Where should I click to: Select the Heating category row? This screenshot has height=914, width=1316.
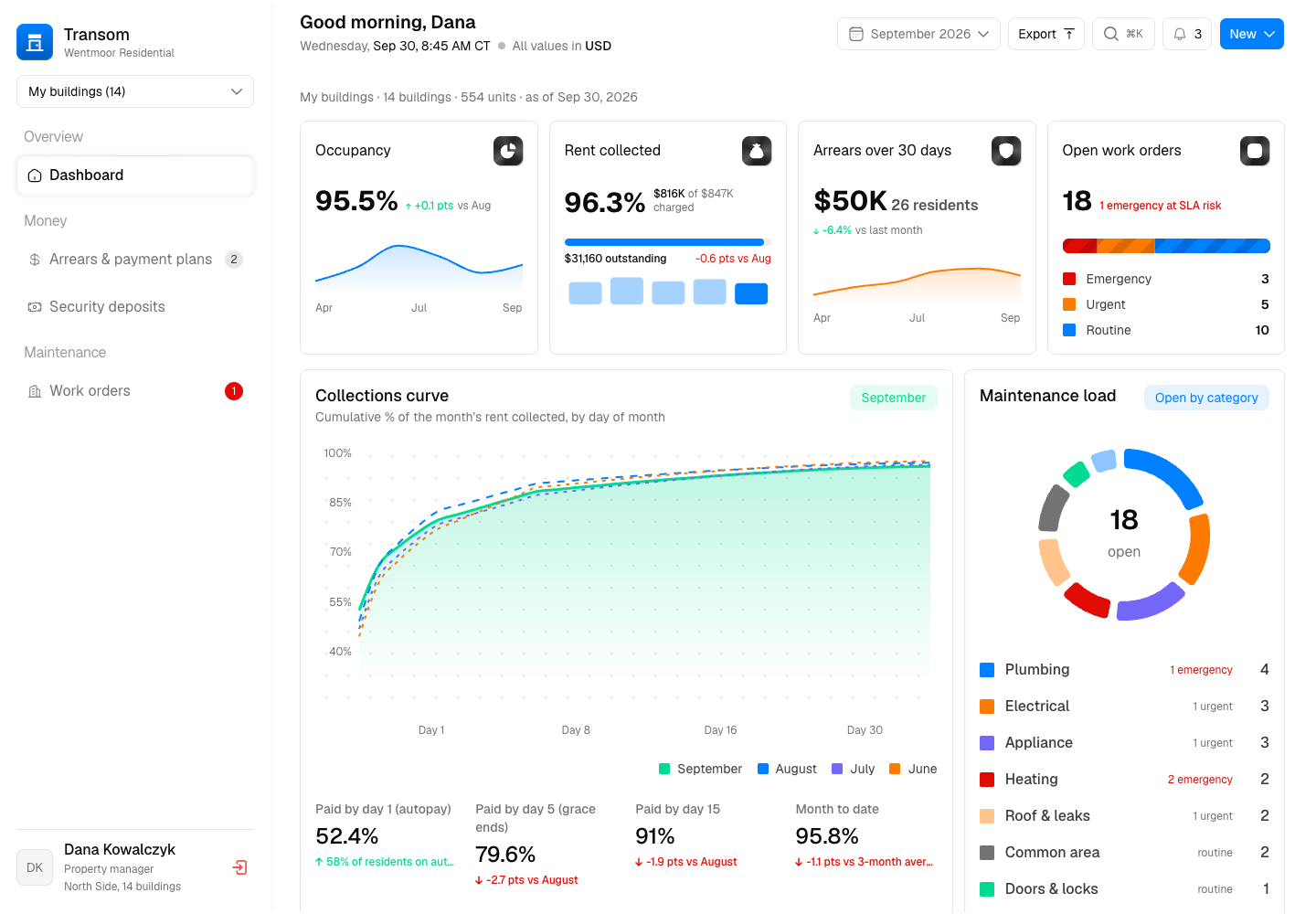pos(1124,780)
